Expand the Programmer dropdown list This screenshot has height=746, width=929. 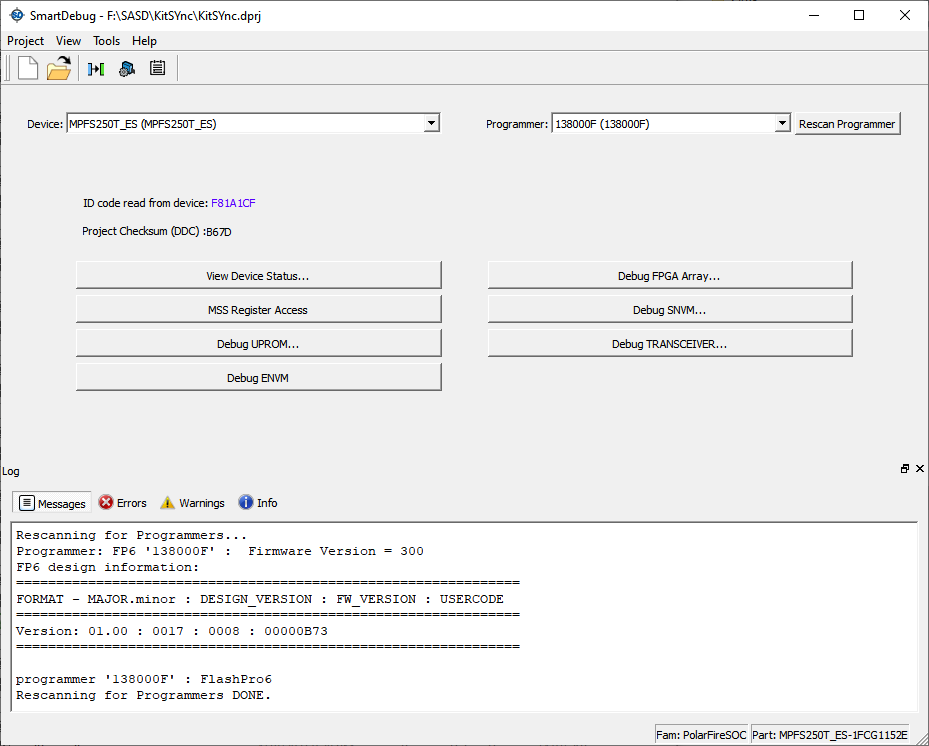tap(782, 124)
